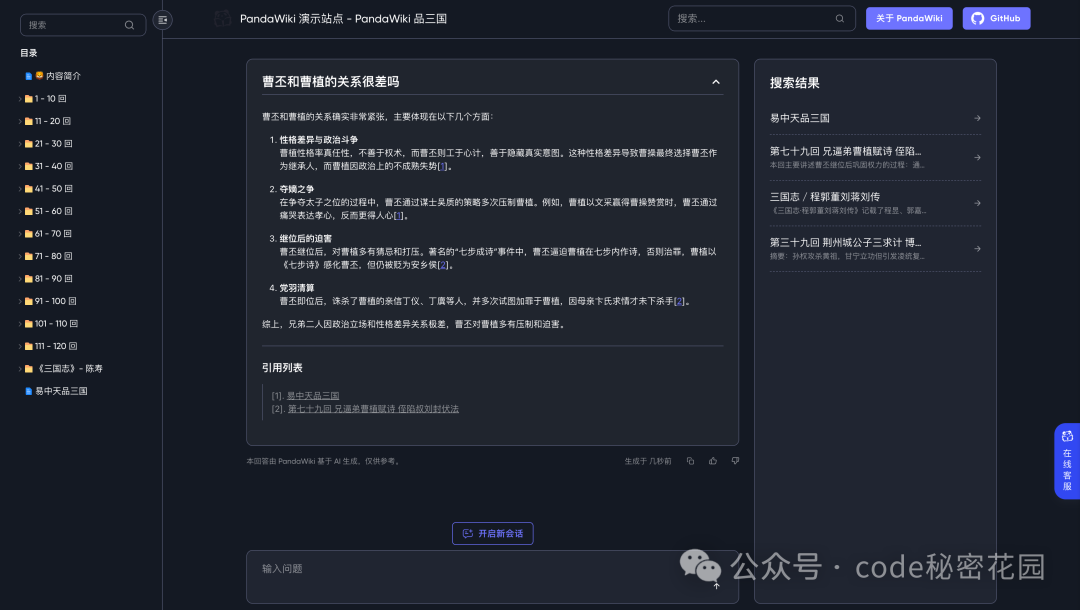Open the 91 - 100 回 tree item
The image size is (1080, 610).
click(x=55, y=301)
